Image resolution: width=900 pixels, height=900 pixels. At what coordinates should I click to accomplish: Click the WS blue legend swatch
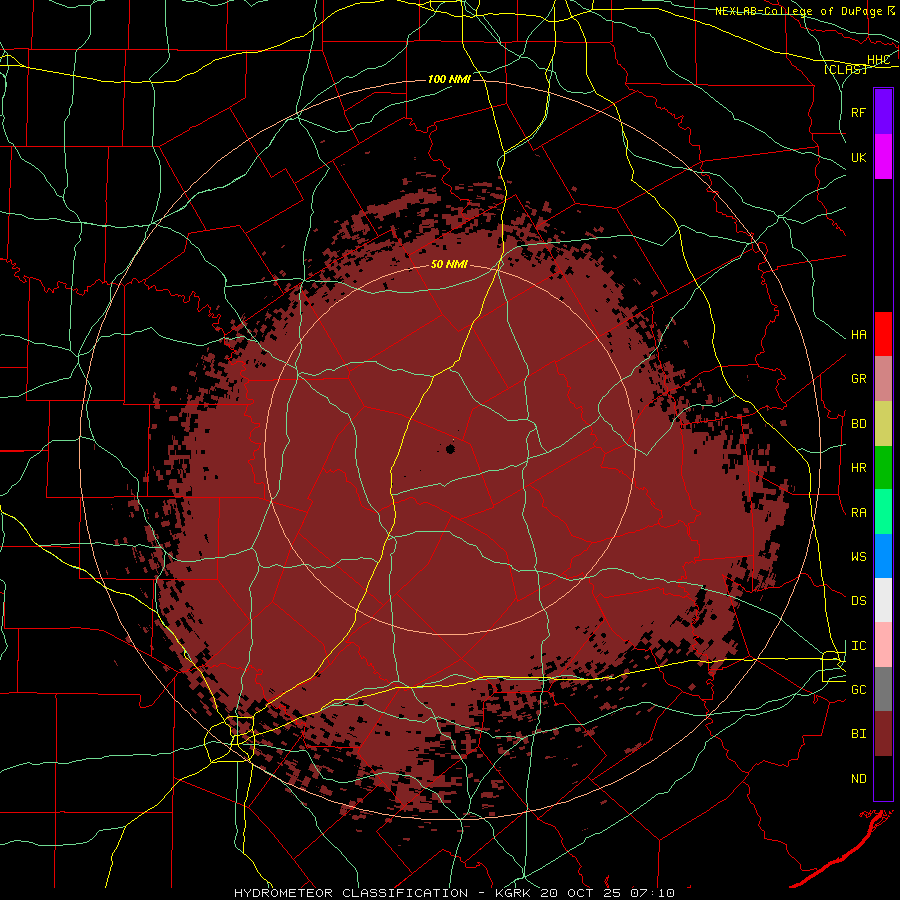[883, 556]
